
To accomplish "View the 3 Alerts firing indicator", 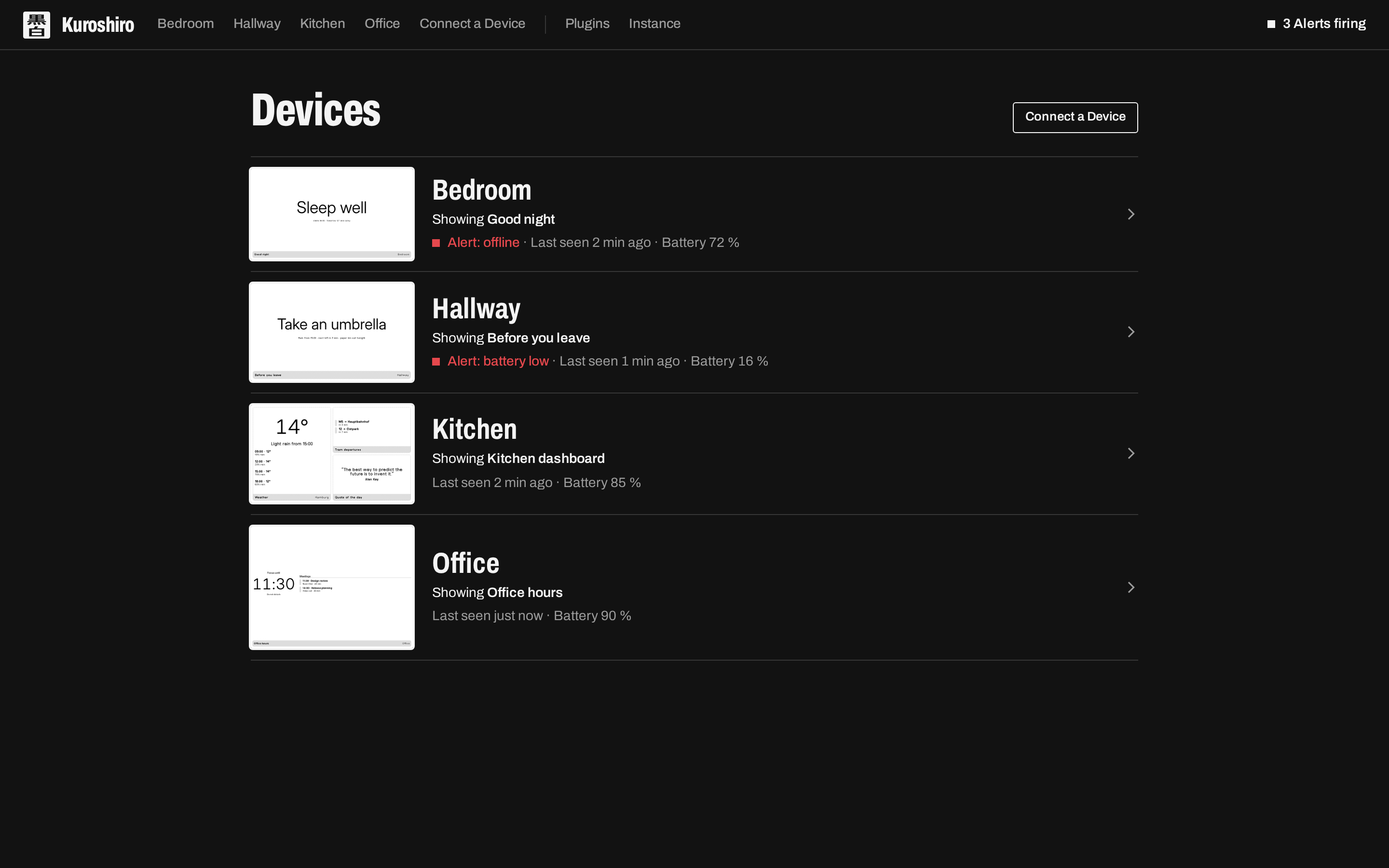I will point(1316,24).
